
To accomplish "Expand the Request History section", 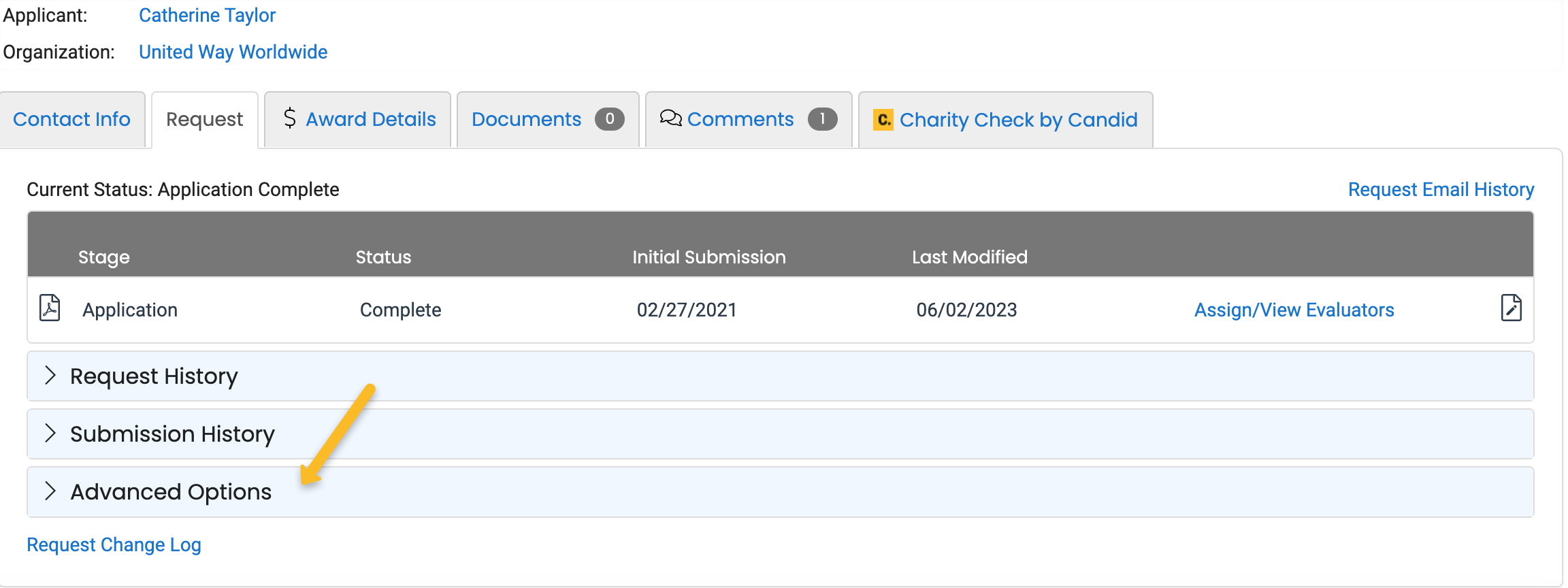I will coord(780,376).
